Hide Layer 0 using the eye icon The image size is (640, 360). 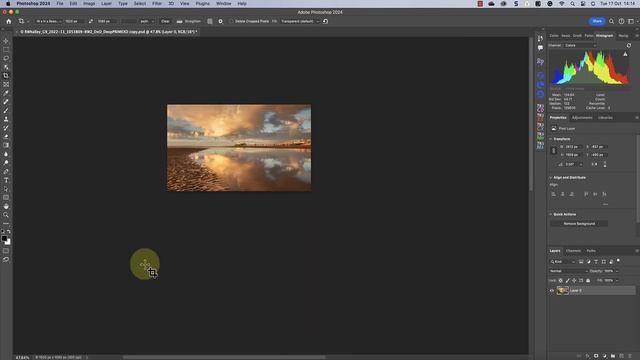pyautogui.click(x=552, y=291)
